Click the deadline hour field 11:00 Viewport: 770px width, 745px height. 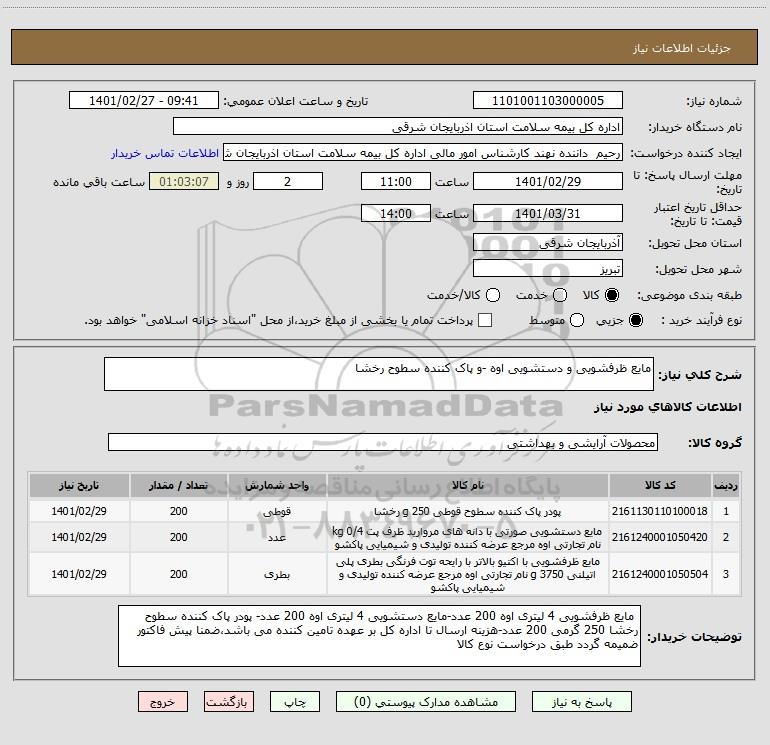click(x=396, y=181)
